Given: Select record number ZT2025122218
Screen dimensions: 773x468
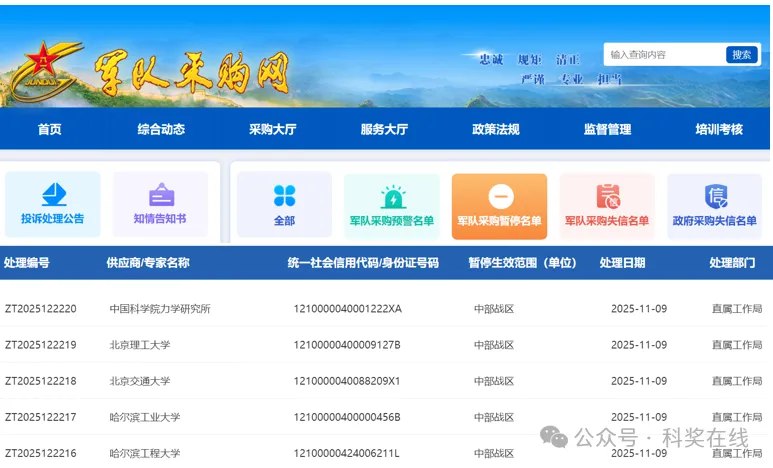Looking at the screenshot, I should pyautogui.click(x=40, y=381).
